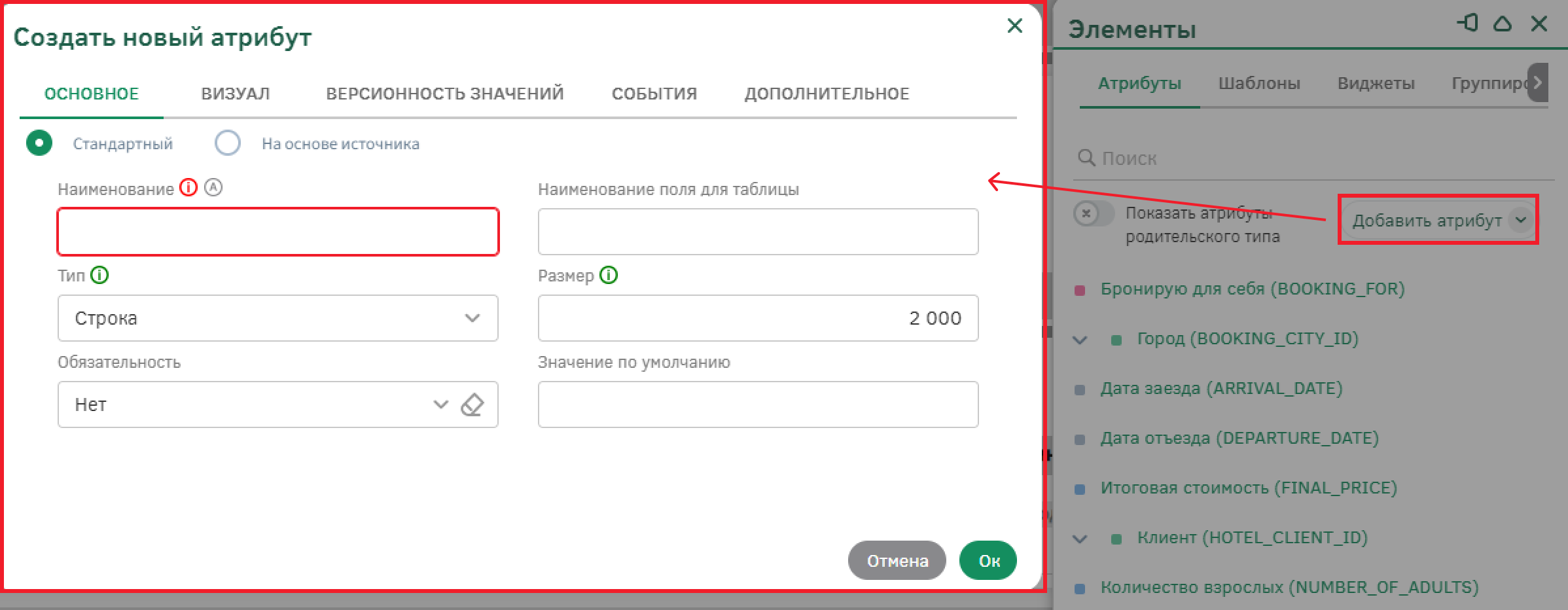Click the marker before Дата отъезда

(1080, 439)
